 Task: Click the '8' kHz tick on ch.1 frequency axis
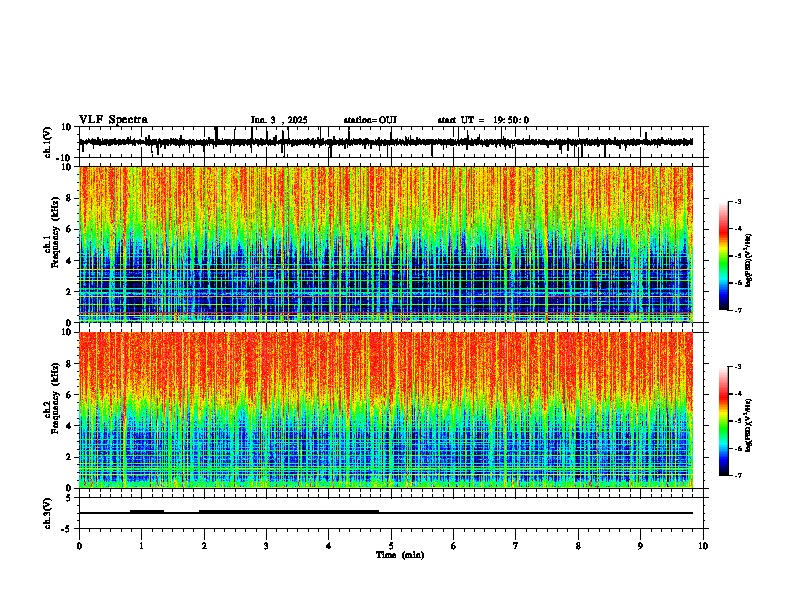pyautogui.click(x=69, y=198)
